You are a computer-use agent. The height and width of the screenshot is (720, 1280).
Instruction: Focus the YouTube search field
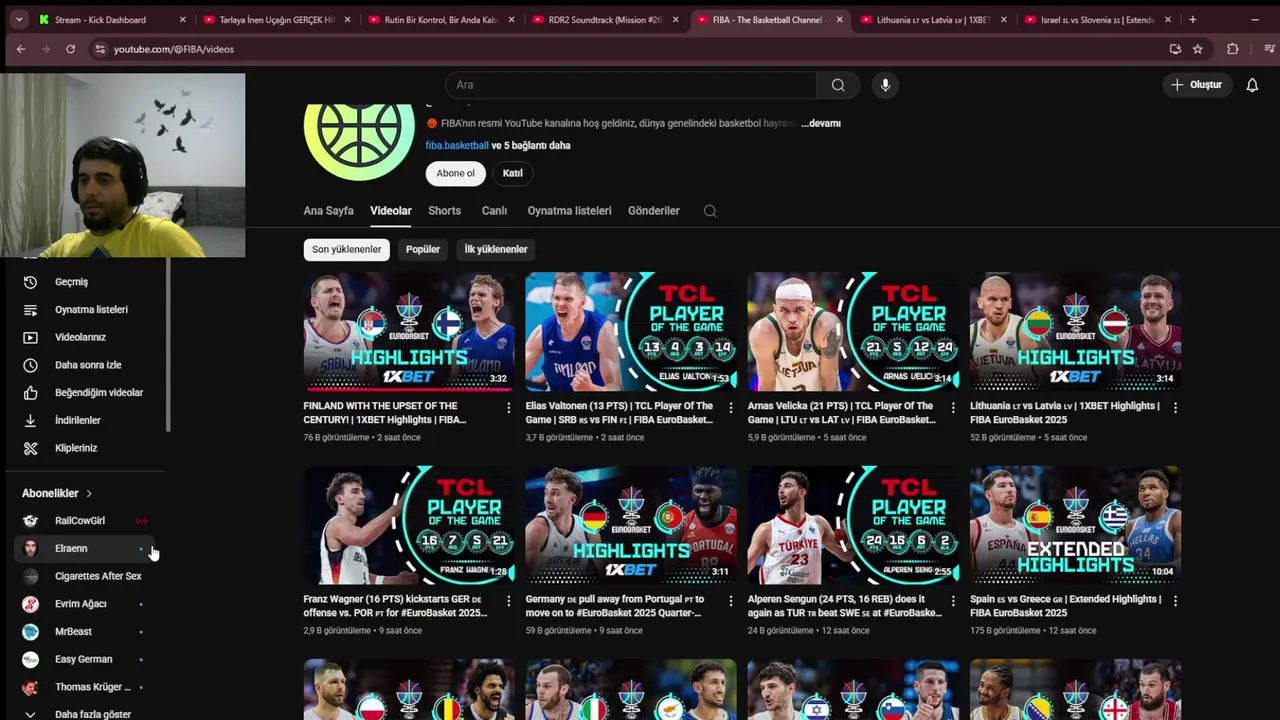coord(630,85)
